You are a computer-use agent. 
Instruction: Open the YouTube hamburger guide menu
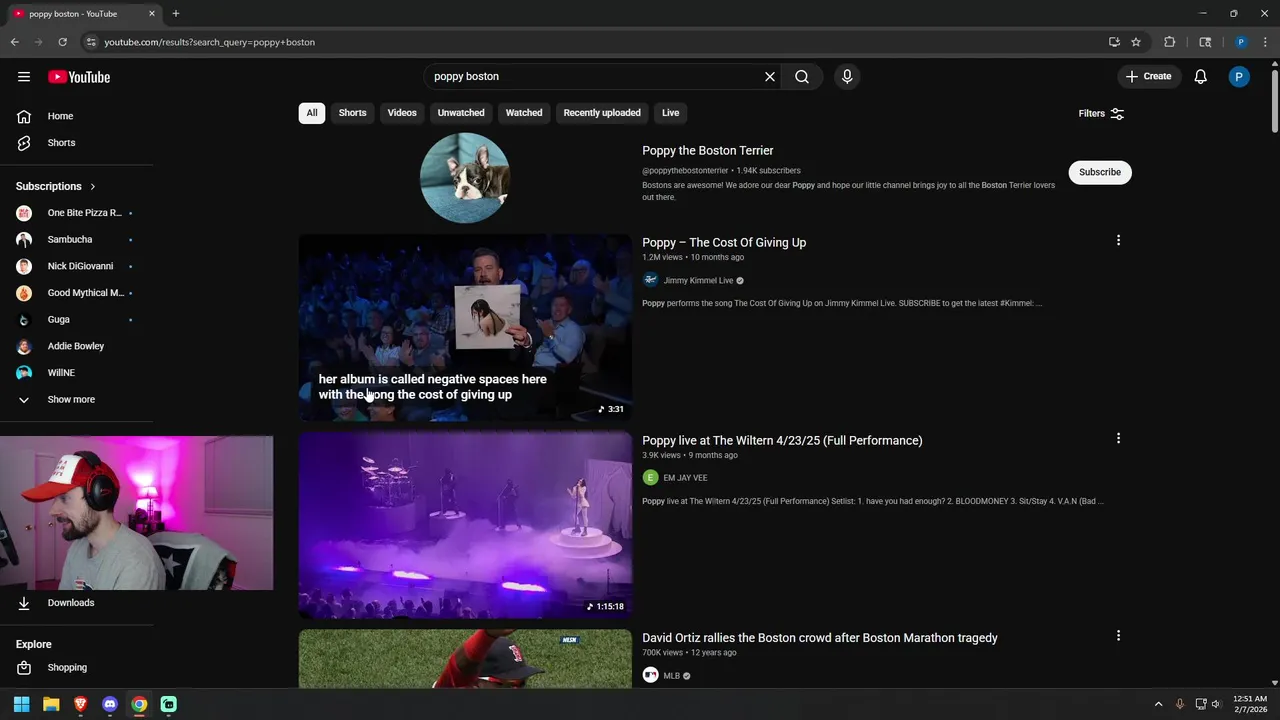point(24,77)
